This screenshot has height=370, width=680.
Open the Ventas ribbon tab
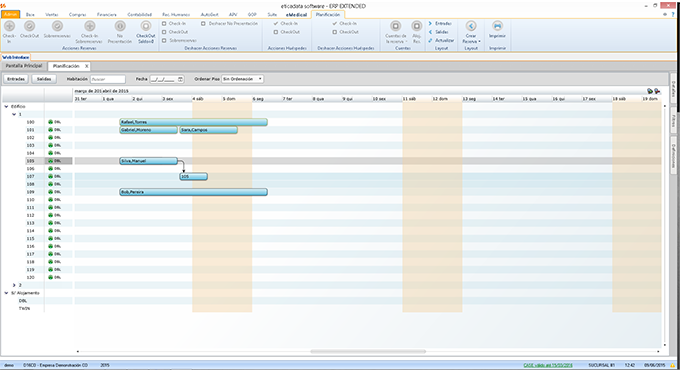[x=52, y=14]
